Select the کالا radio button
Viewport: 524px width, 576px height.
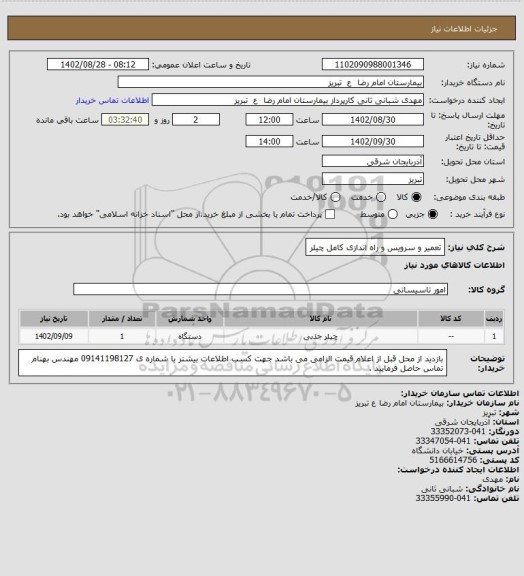tap(416, 197)
